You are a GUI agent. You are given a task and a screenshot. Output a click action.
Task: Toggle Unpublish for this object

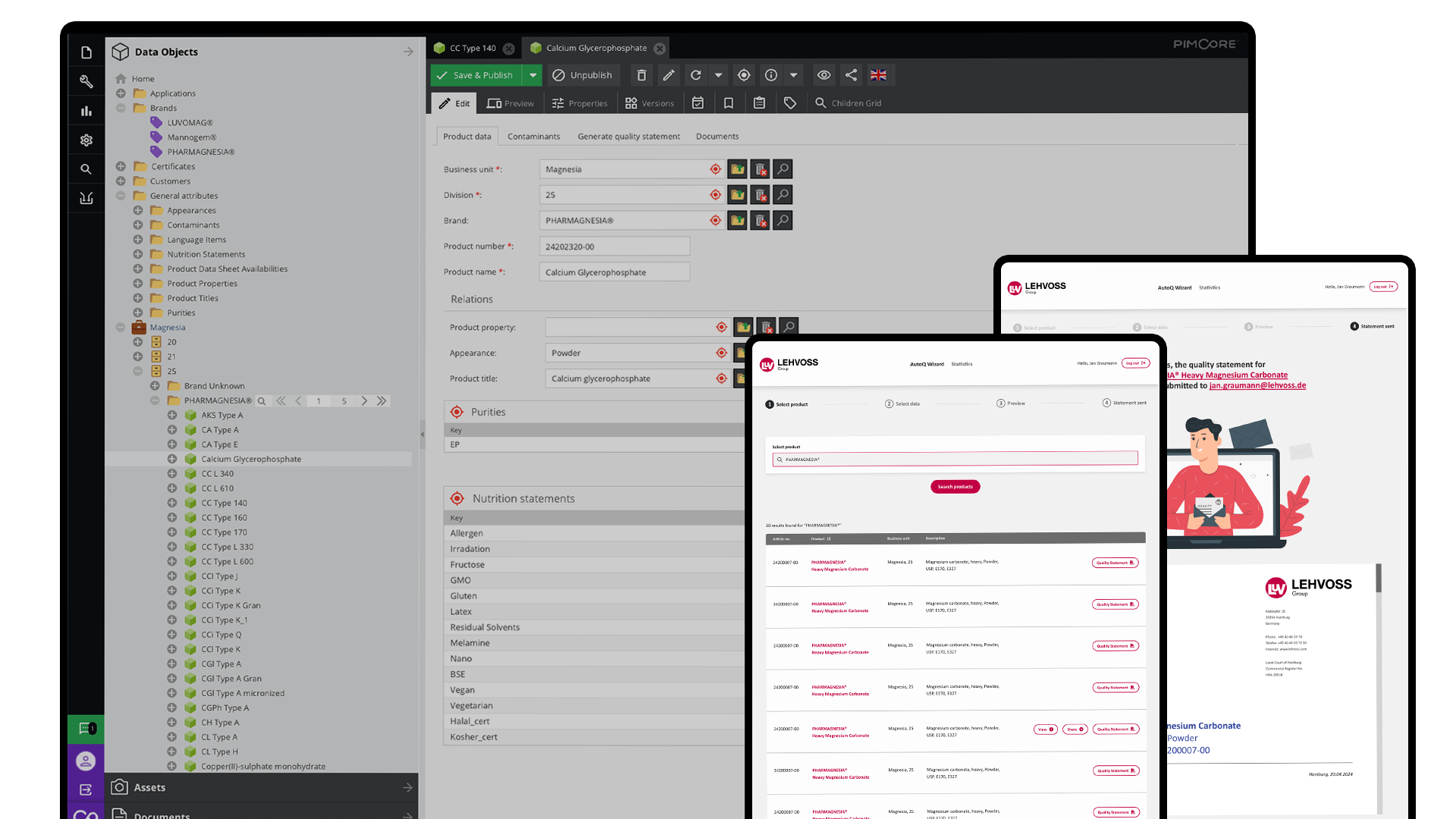(582, 75)
